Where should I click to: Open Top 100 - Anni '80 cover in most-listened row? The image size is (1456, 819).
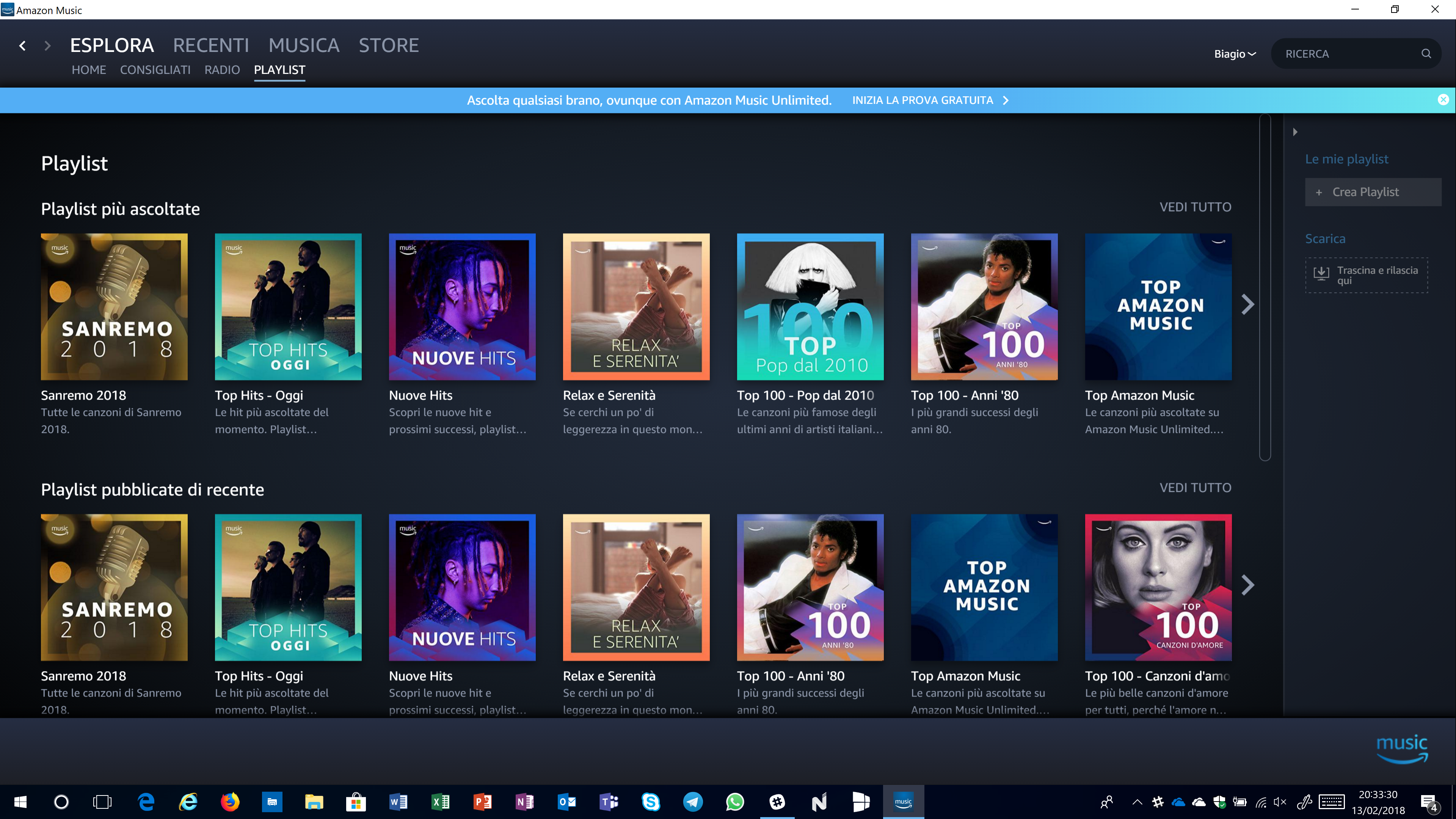(x=984, y=307)
